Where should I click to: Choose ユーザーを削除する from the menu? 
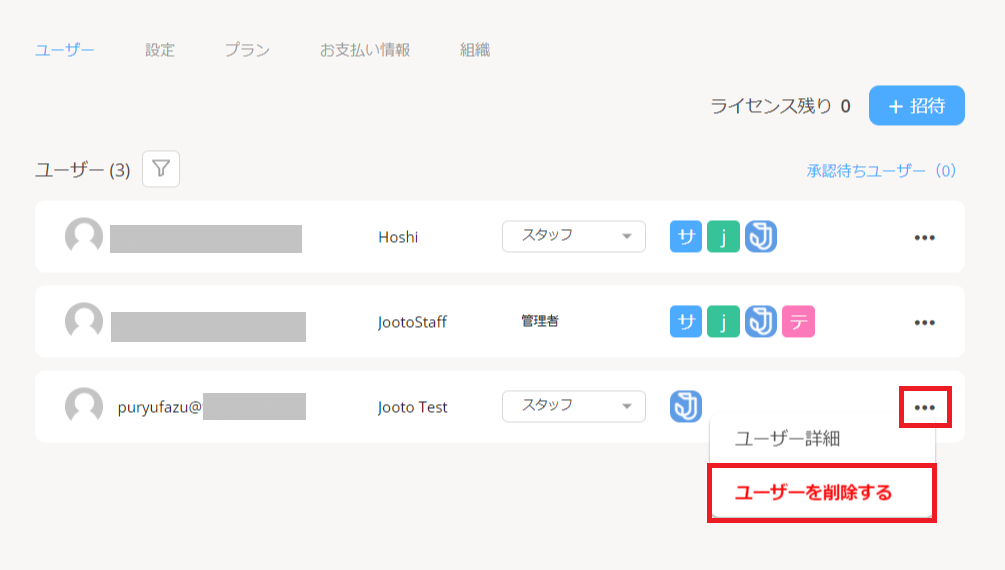(822, 493)
